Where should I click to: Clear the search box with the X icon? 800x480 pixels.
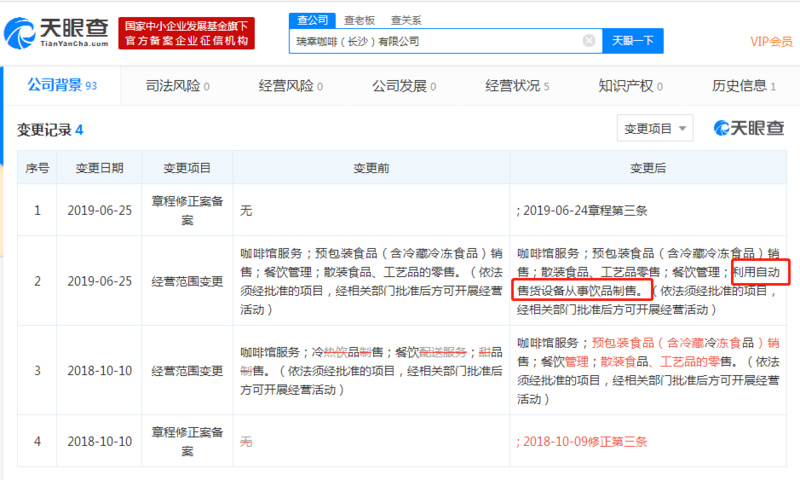click(589, 41)
